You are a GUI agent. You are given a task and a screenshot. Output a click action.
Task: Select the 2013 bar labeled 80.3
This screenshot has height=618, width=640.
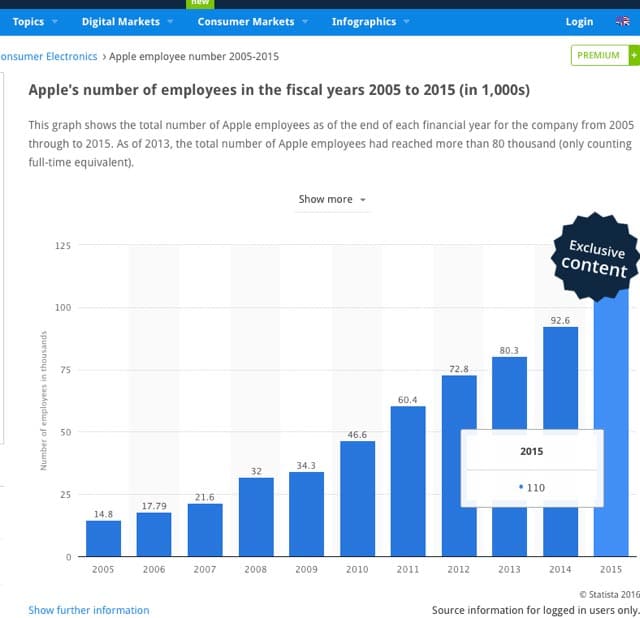point(509,393)
